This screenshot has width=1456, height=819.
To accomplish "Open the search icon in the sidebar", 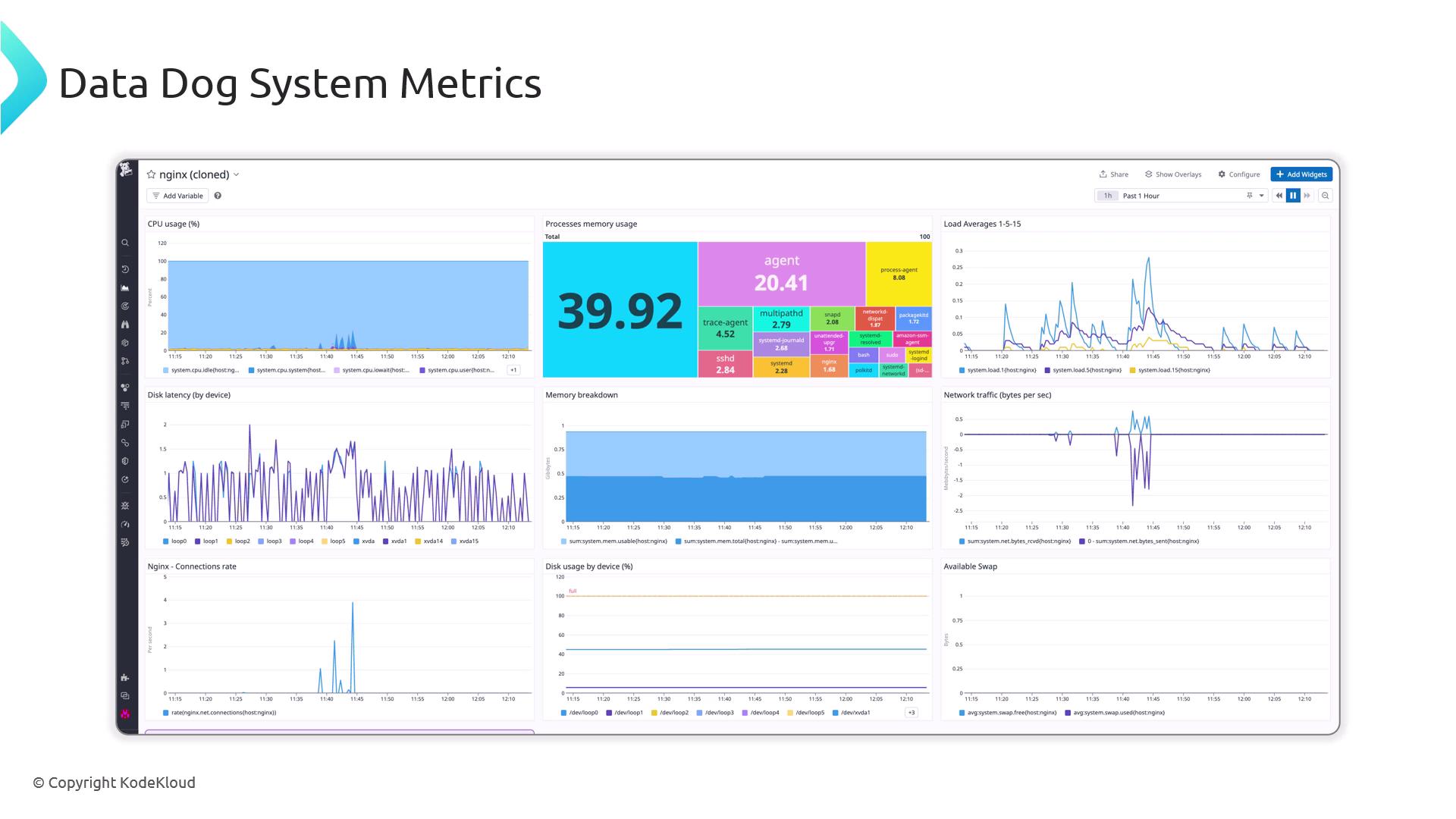I will 125,243.
